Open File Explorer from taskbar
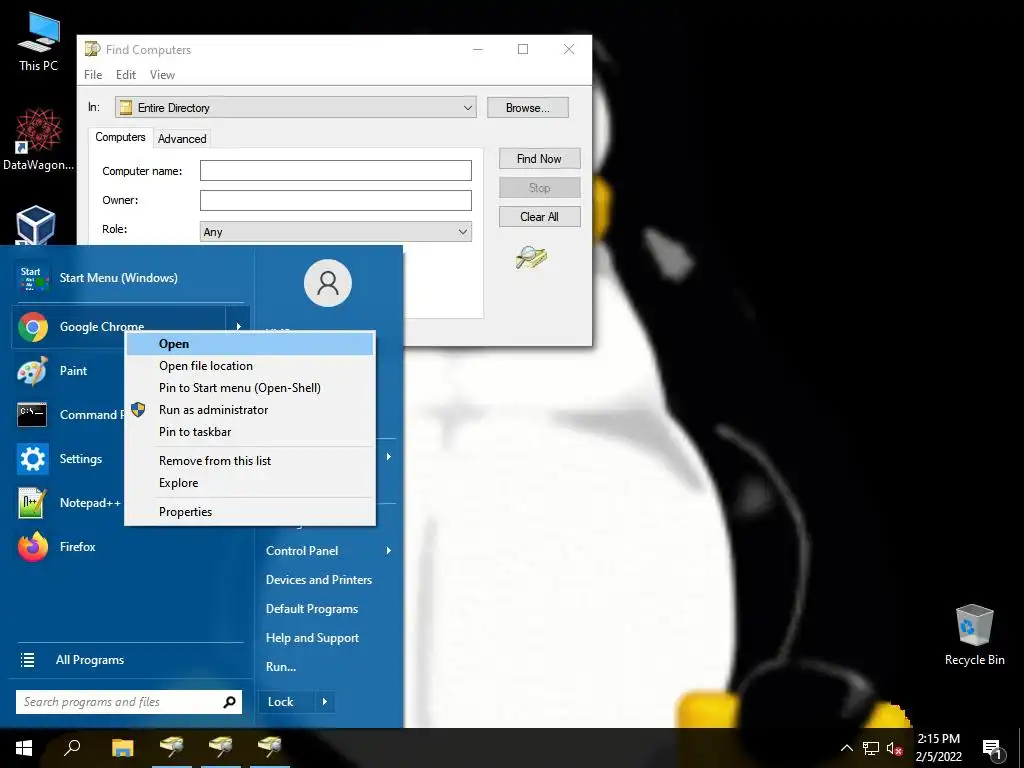This screenshot has height=768, width=1024. 122,748
